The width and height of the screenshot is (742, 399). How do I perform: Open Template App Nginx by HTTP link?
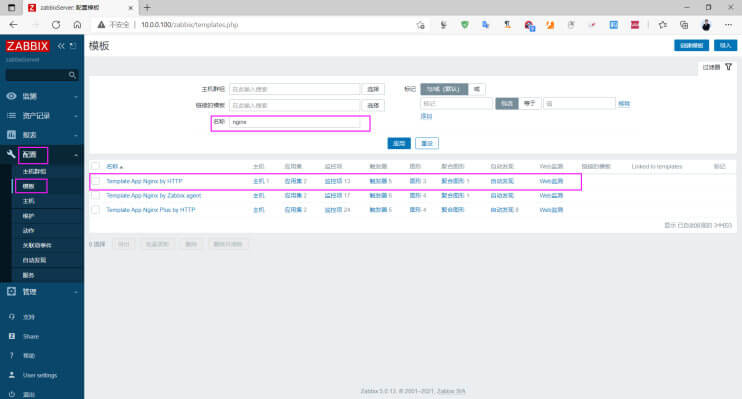[144, 181]
